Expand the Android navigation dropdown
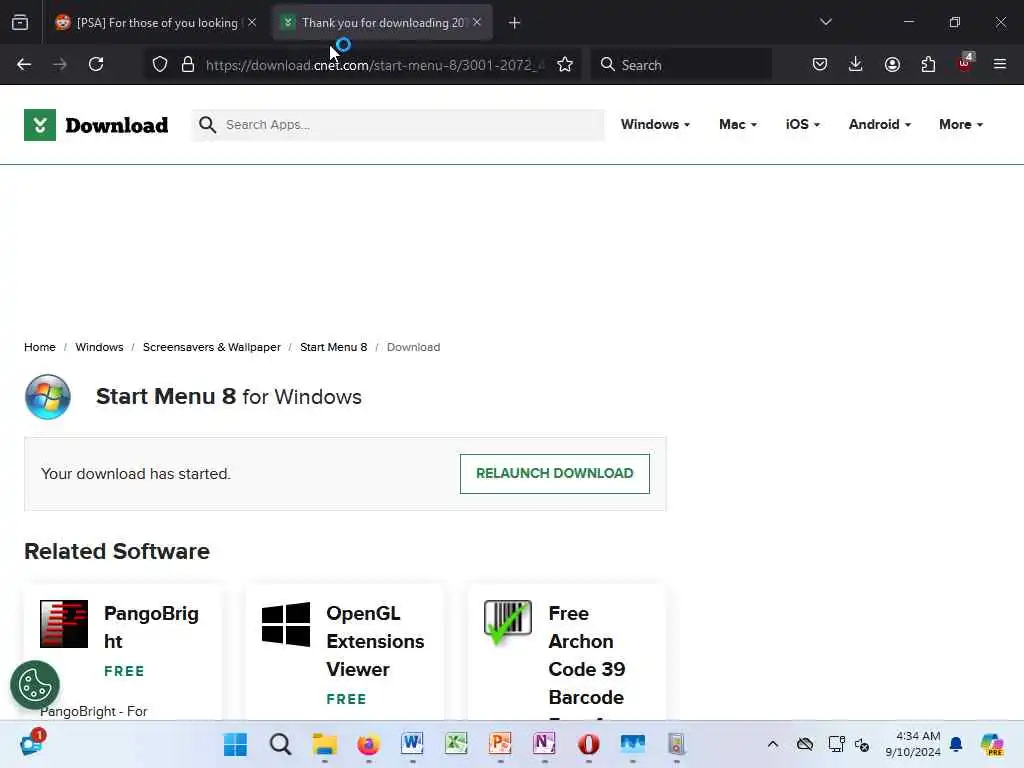The height and width of the screenshot is (768, 1024). tap(880, 124)
